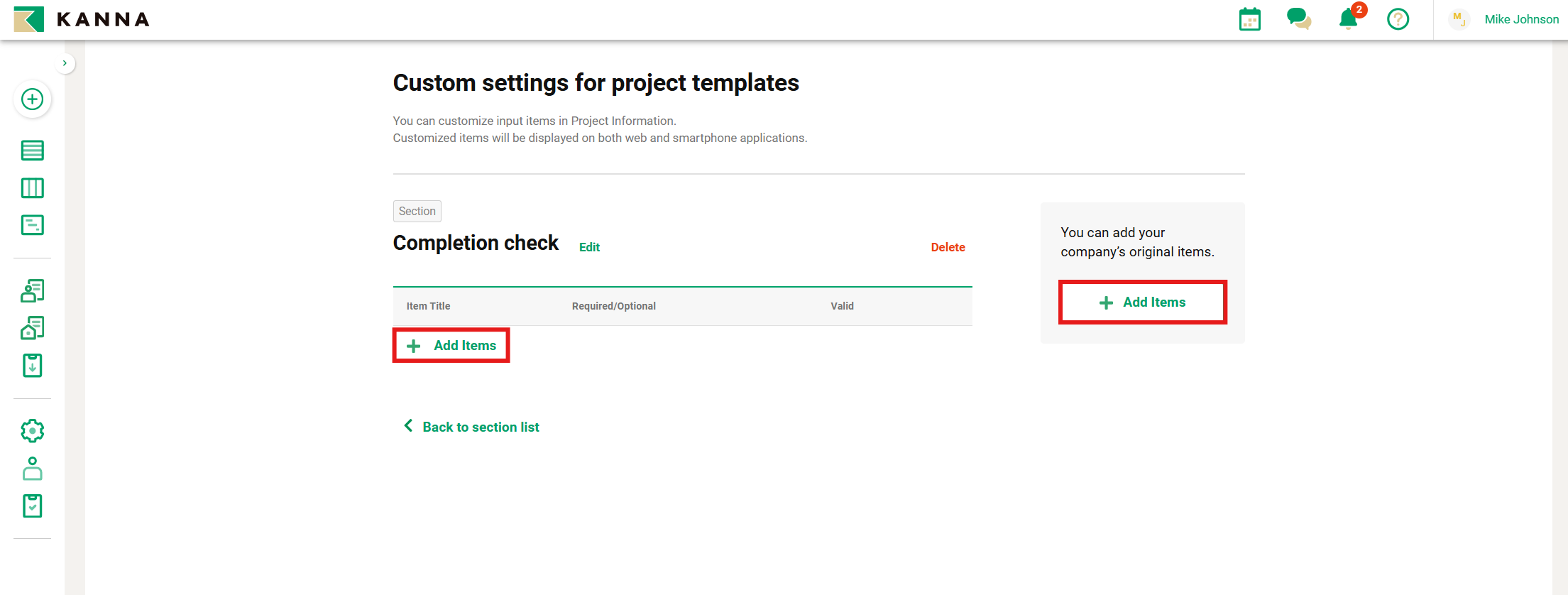Open the user member icon in sidebar

pyautogui.click(x=32, y=469)
